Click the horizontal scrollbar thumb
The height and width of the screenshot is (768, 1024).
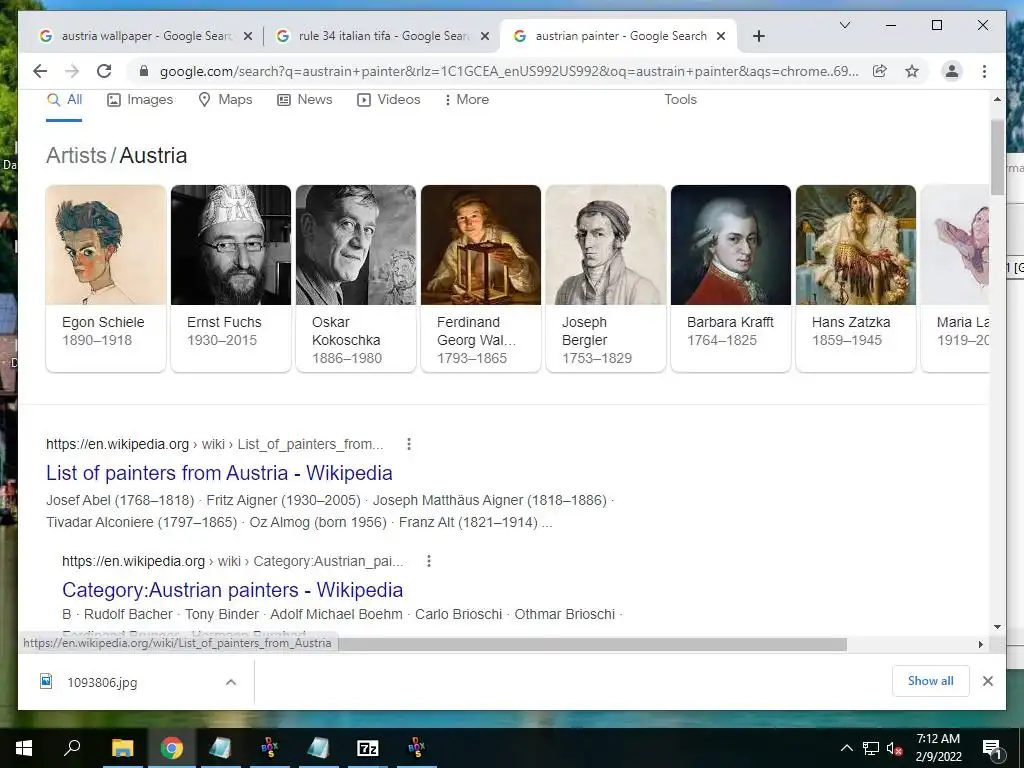(x=592, y=645)
